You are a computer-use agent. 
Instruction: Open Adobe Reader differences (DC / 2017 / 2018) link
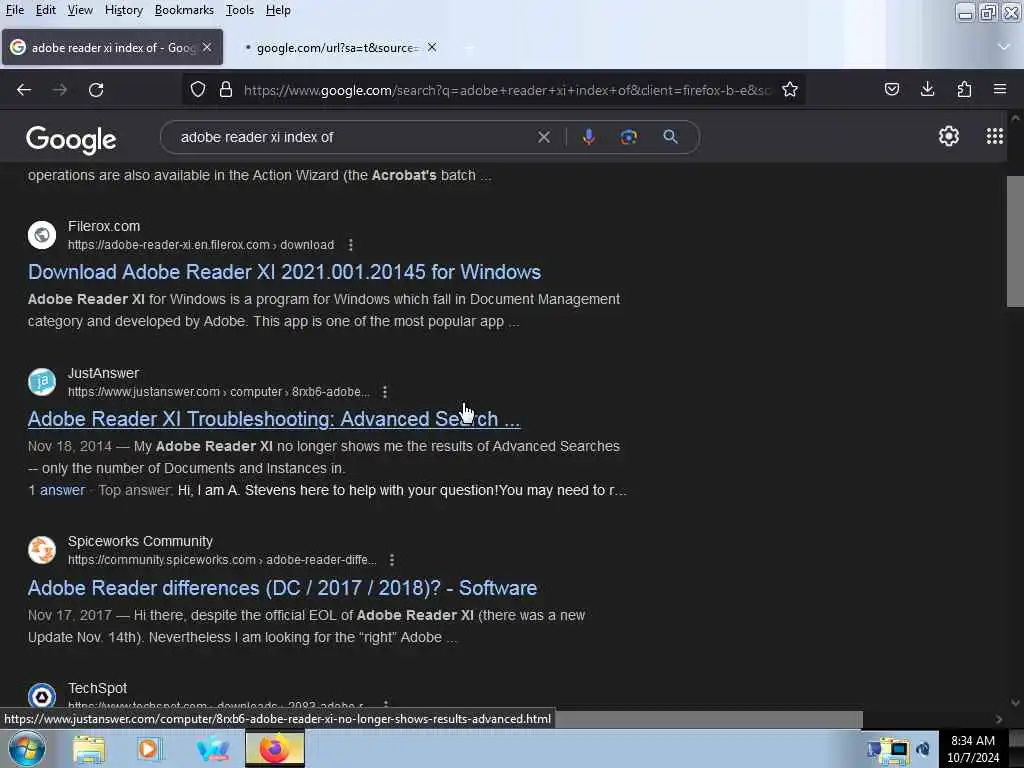pyautogui.click(x=282, y=588)
